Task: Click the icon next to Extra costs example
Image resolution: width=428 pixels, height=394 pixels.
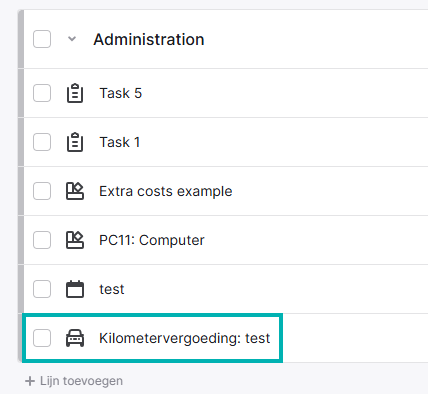Action: tap(75, 191)
